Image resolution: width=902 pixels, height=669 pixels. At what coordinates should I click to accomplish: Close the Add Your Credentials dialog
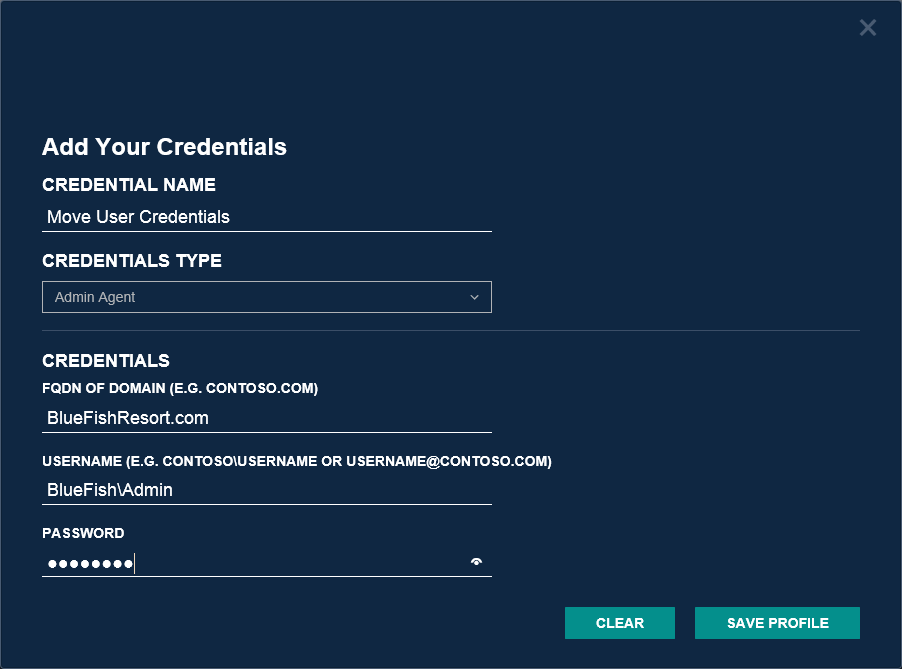coord(867,28)
